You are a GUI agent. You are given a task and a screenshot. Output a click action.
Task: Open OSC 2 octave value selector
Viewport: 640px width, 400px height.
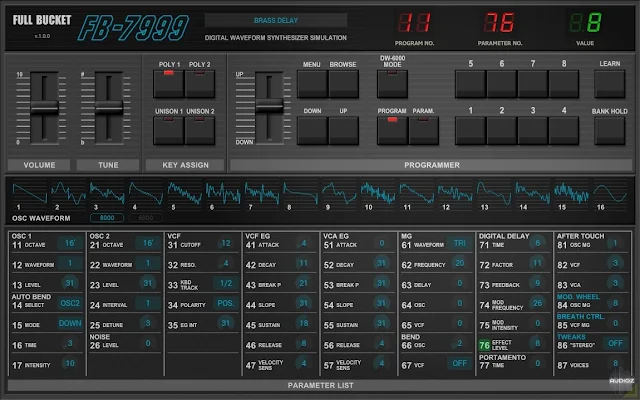(x=148, y=243)
